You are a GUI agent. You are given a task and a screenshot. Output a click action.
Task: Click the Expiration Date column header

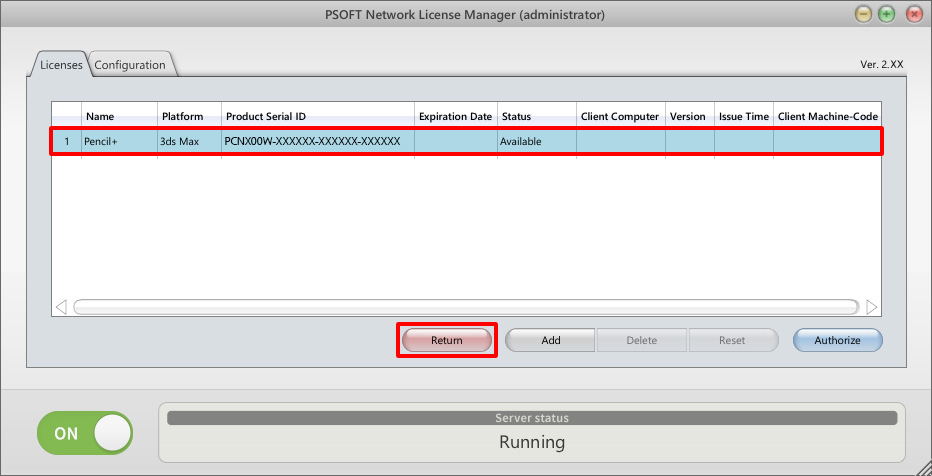pos(455,116)
